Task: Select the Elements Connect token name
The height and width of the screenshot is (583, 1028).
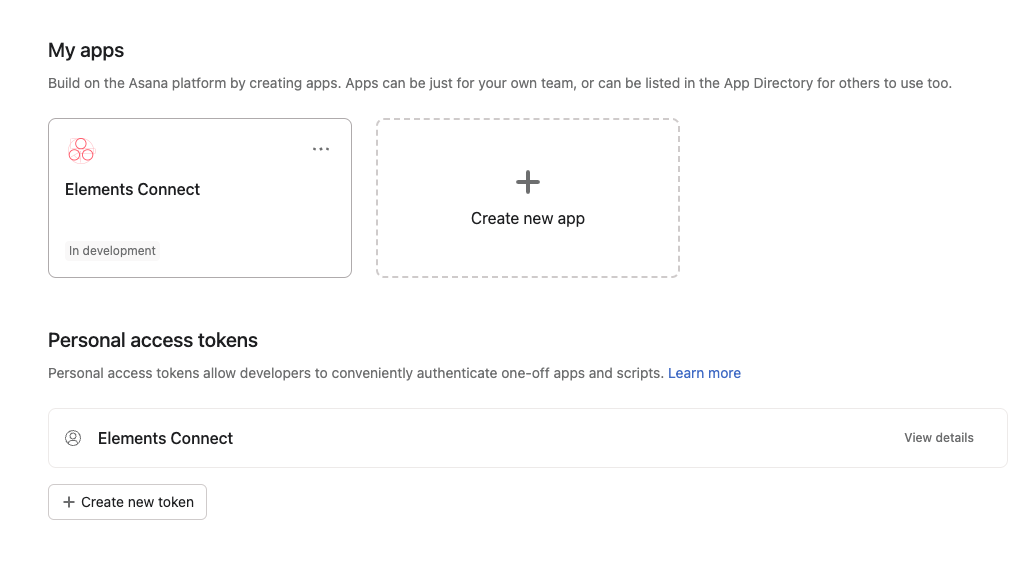Action: (165, 438)
